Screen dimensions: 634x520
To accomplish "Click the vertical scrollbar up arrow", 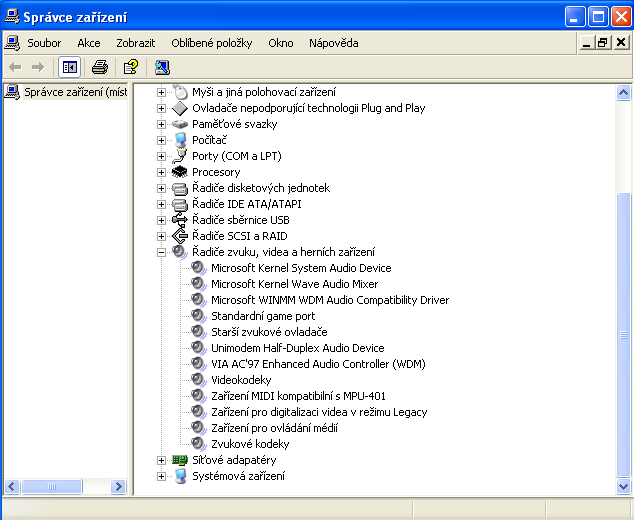I will coord(625,92).
